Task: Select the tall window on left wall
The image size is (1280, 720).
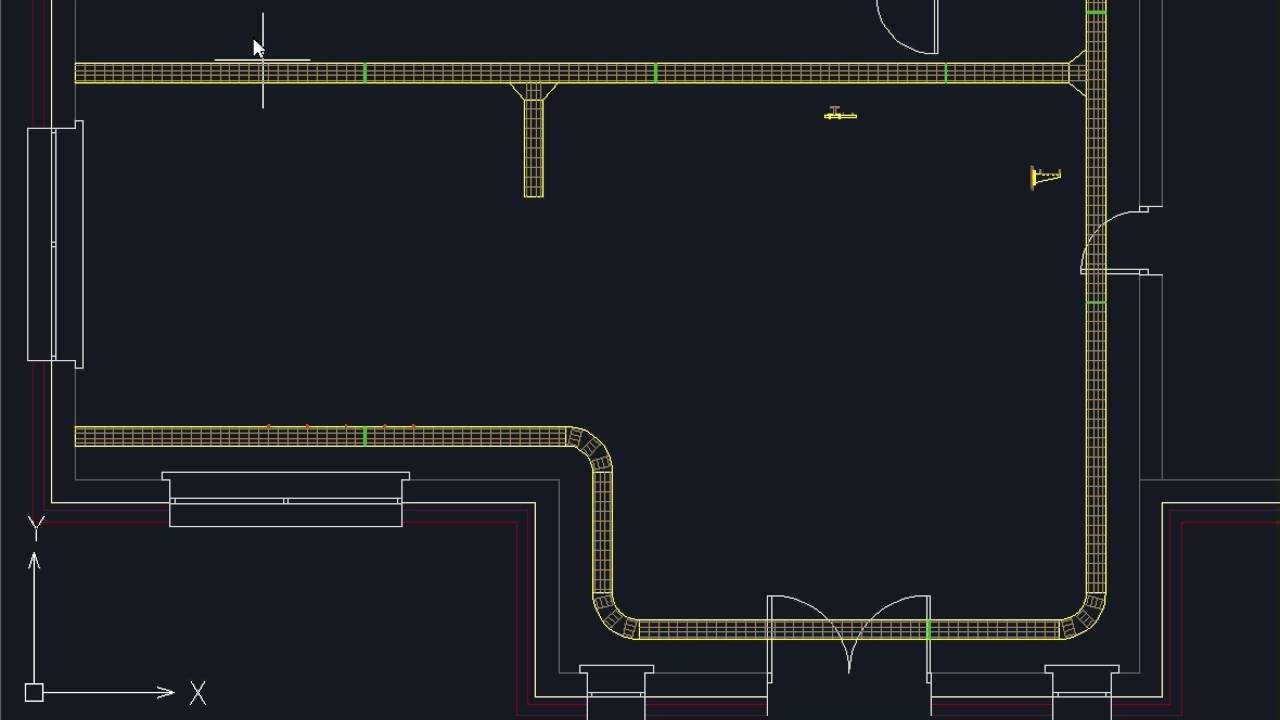Action: tap(55, 244)
